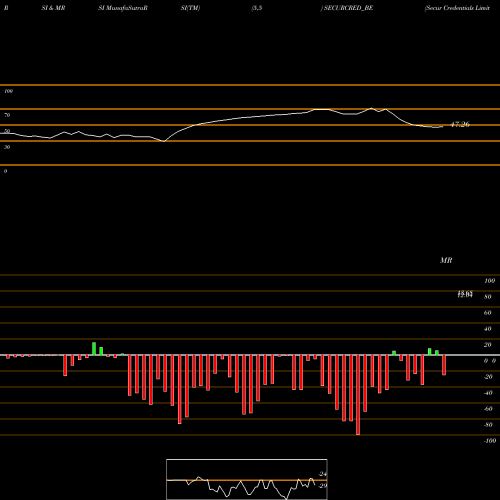The height and width of the screenshot is (500, 500).
Task: Click the overlapping MR value label near 80
Action: [465, 294]
